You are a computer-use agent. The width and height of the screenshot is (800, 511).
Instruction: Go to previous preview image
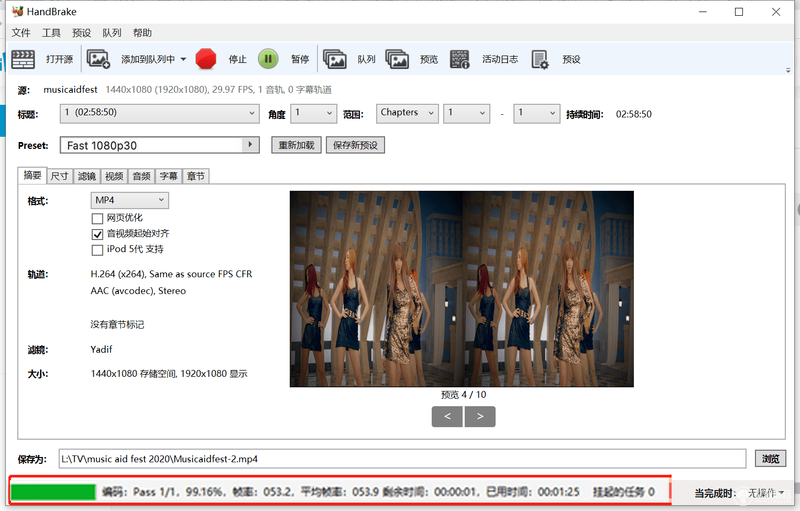[447, 417]
